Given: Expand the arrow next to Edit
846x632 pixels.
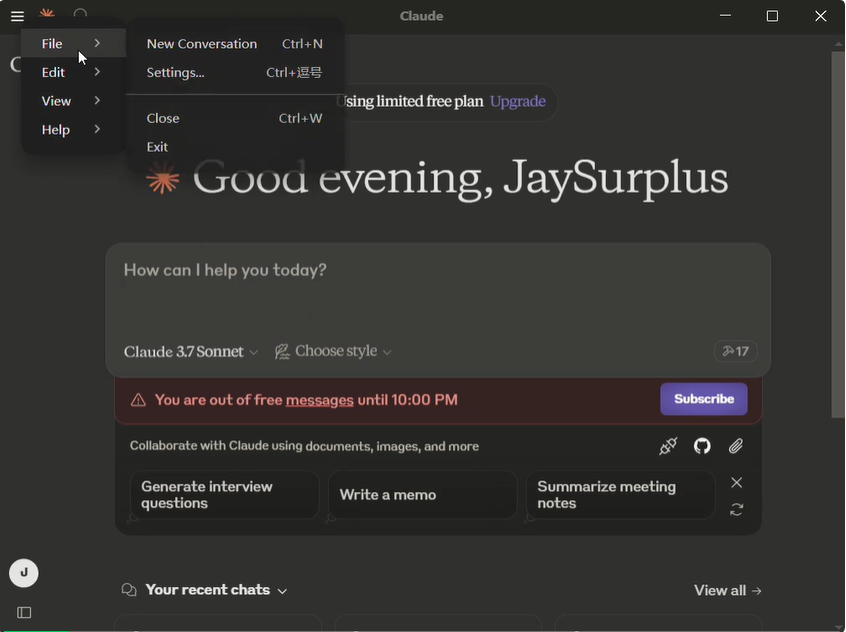Looking at the screenshot, I should pyautogui.click(x=97, y=72).
